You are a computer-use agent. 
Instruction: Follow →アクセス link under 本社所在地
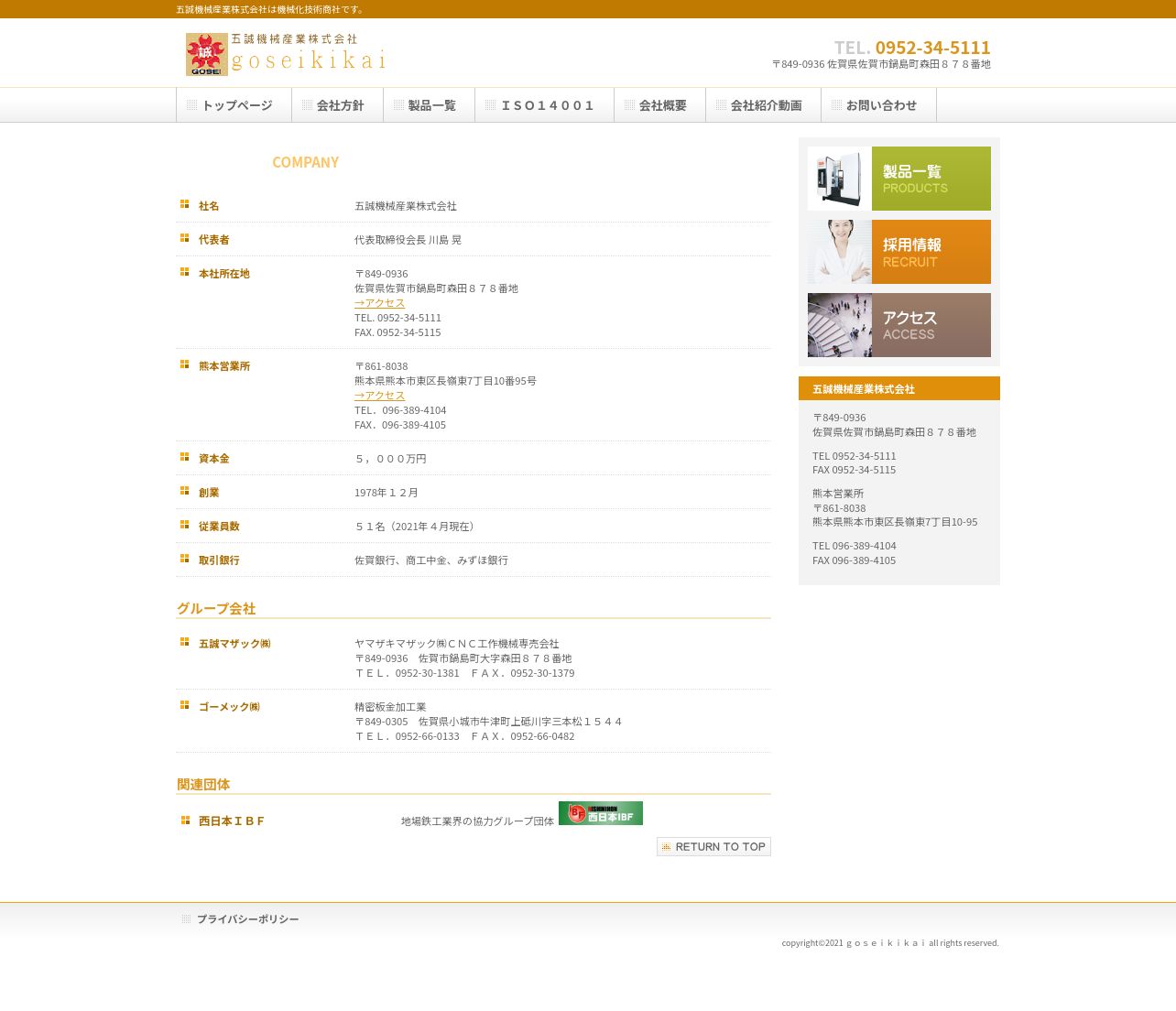[380, 303]
